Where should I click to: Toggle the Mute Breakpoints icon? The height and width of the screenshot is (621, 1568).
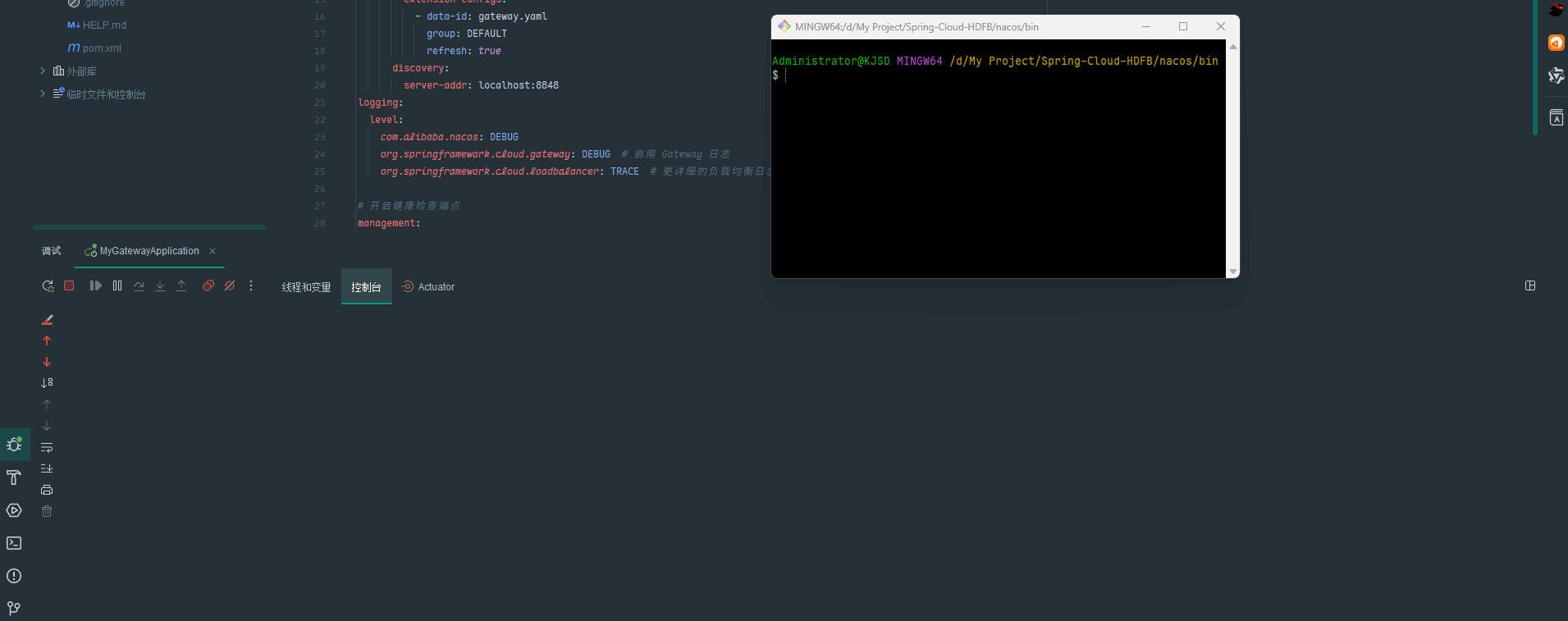tap(230, 285)
